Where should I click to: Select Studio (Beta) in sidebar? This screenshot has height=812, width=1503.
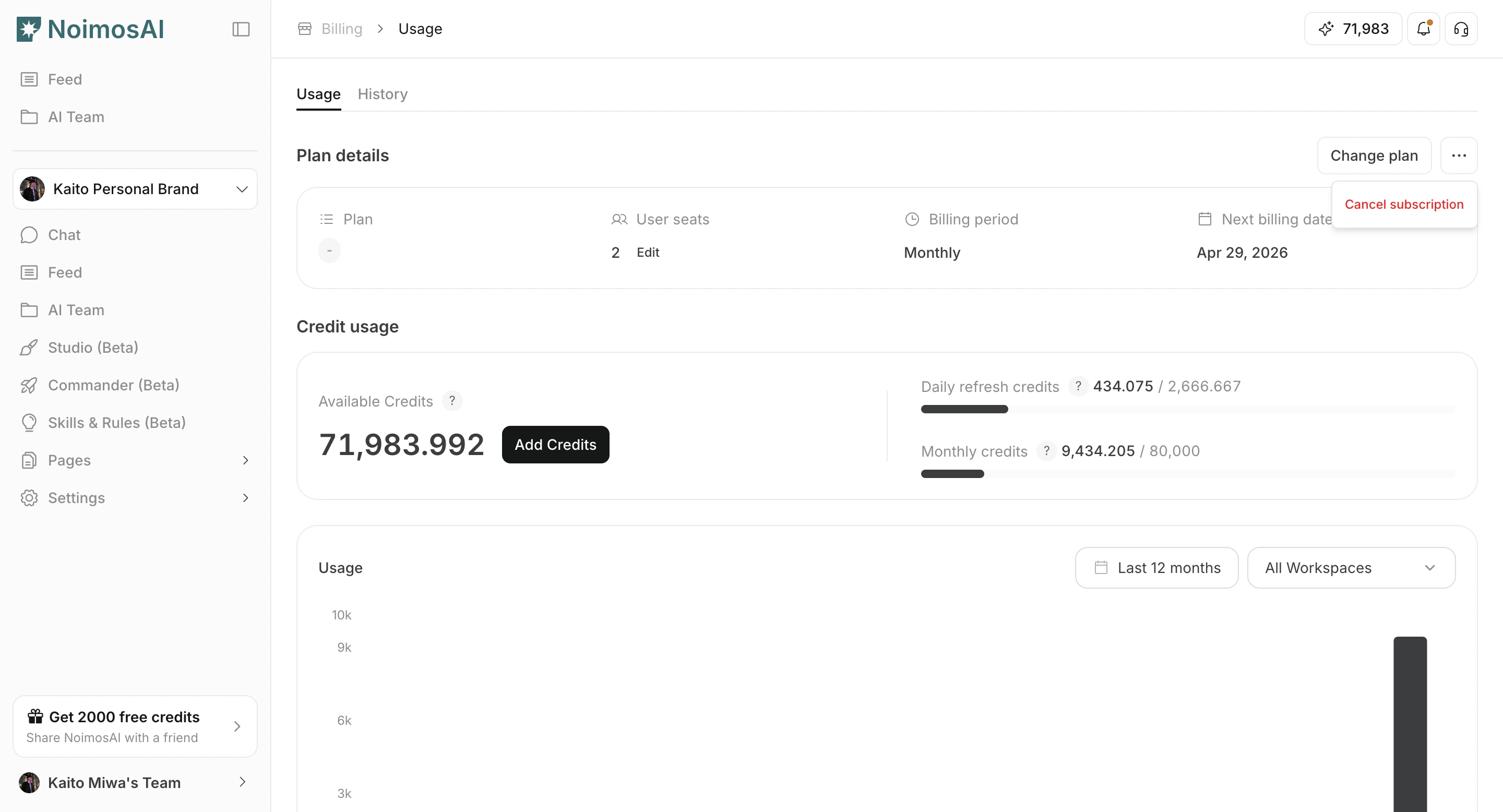click(x=93, y=347)
